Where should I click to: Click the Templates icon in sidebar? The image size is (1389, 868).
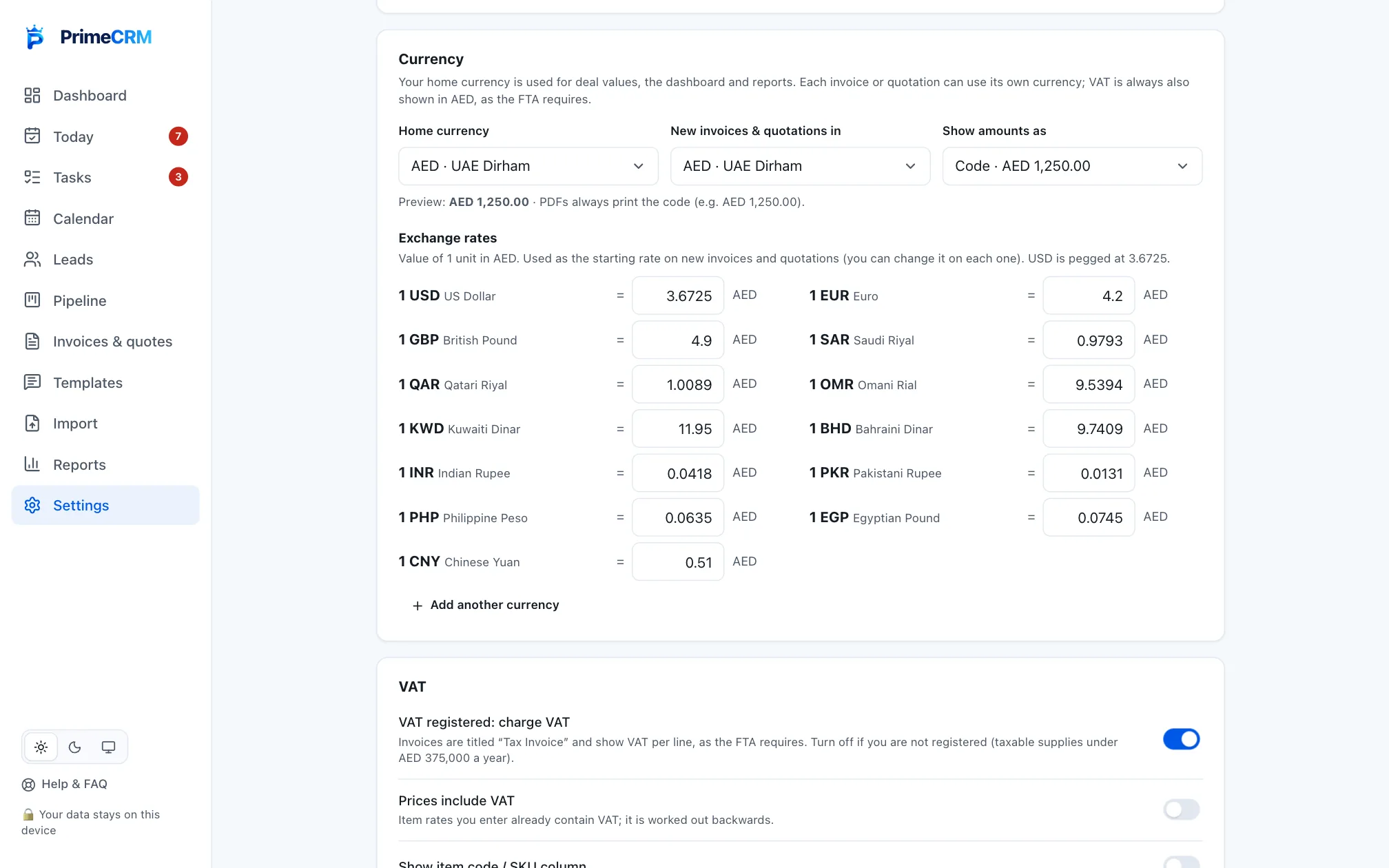tap(32, 382)
